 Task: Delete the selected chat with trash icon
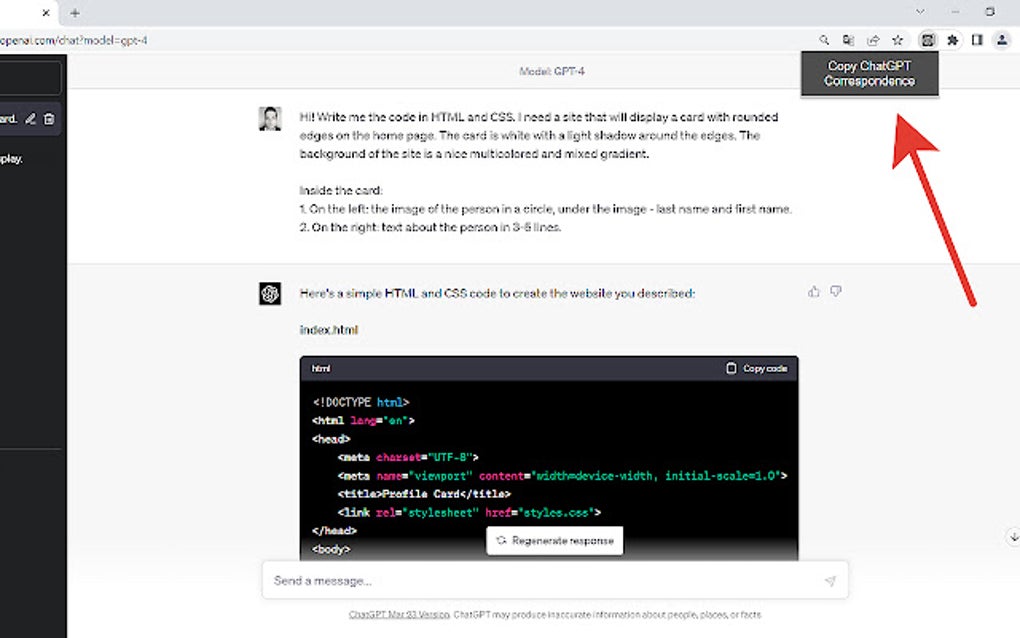coord(49,119)
